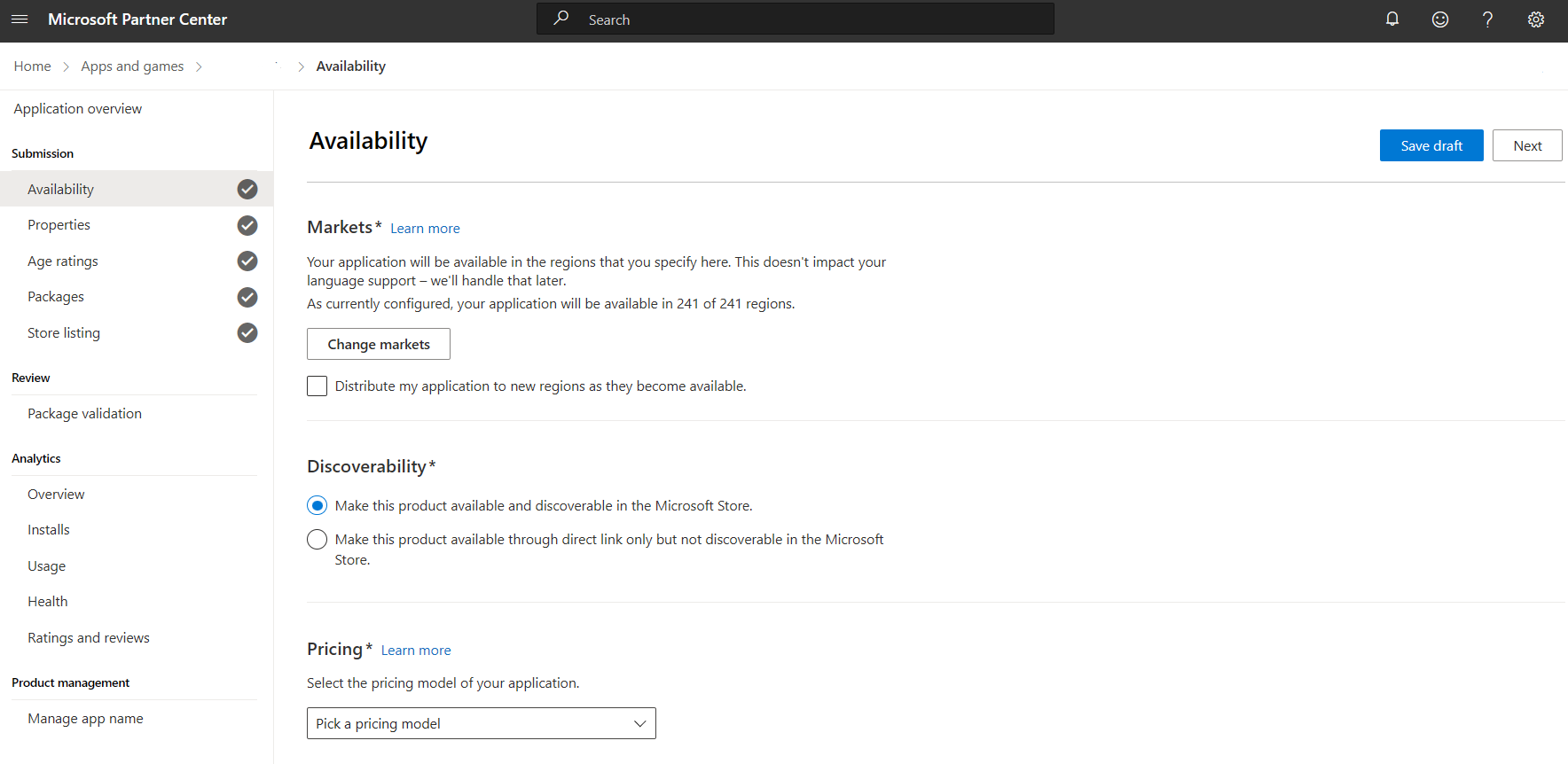
Task: Open Usage analytics
Action: tap(46, 566)
